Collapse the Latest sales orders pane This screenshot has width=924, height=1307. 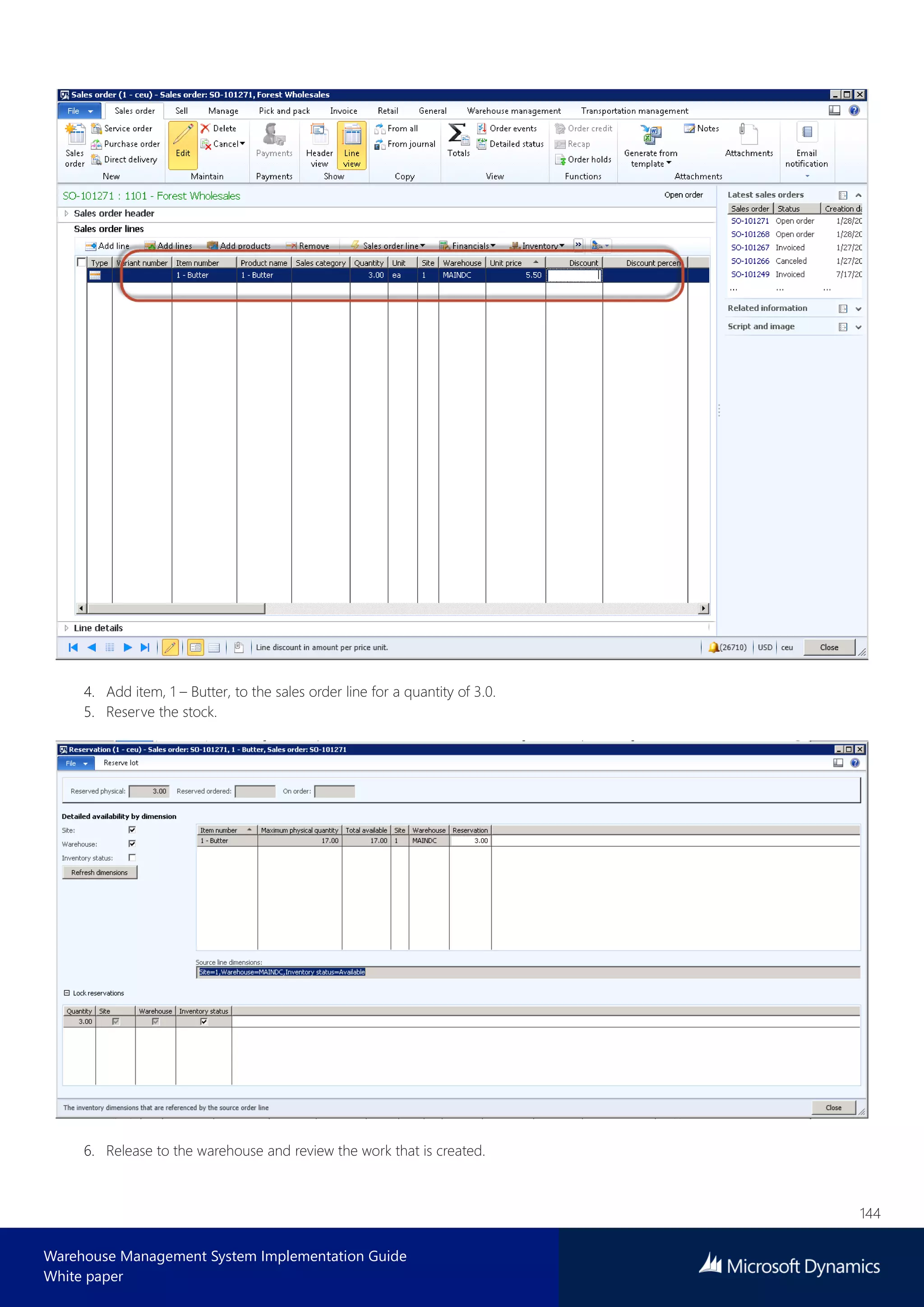pyautogui.click(x=859, y=195)
